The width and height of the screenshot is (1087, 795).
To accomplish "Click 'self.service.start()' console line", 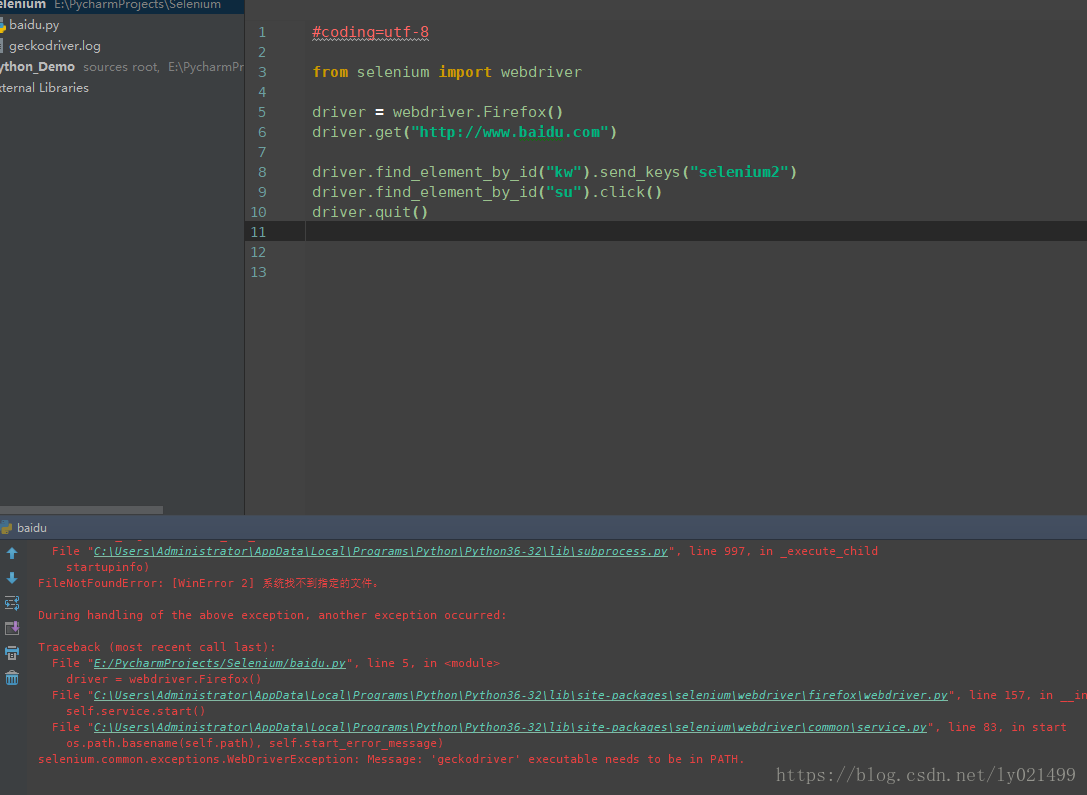I will point(136,711).
